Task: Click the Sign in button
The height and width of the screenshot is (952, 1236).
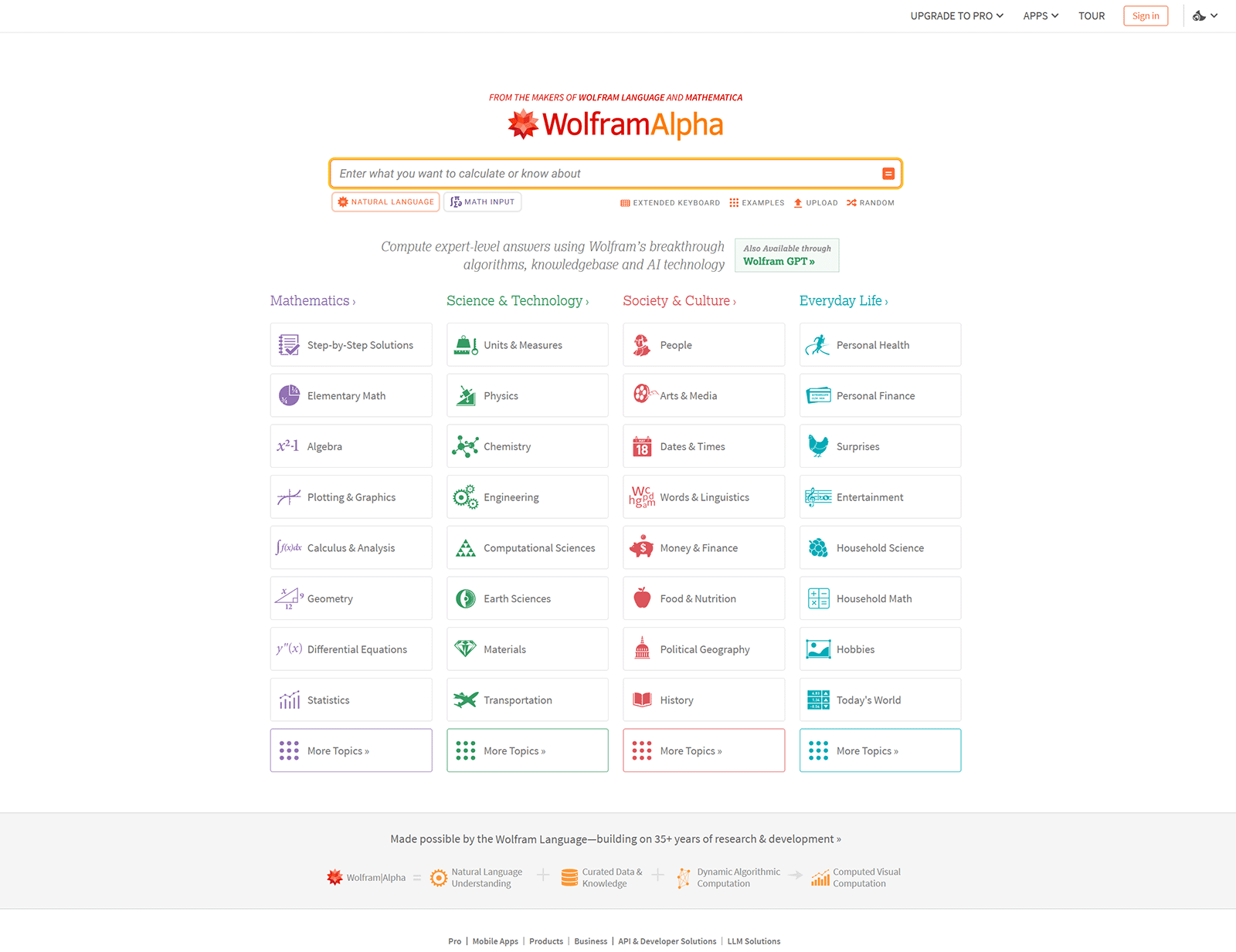Action: [x=1146, y=15]
